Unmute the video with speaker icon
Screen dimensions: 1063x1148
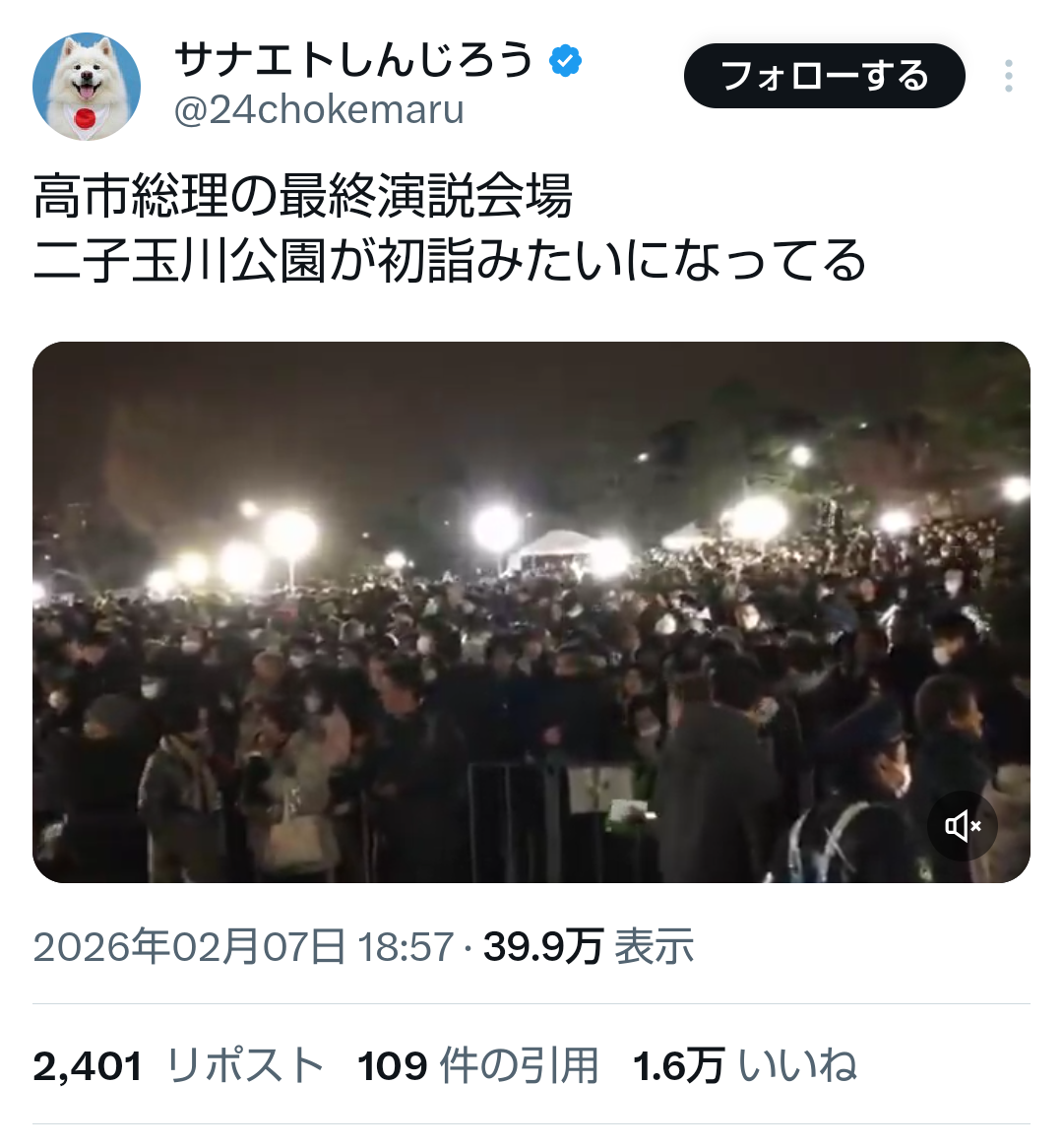(962, 827)
